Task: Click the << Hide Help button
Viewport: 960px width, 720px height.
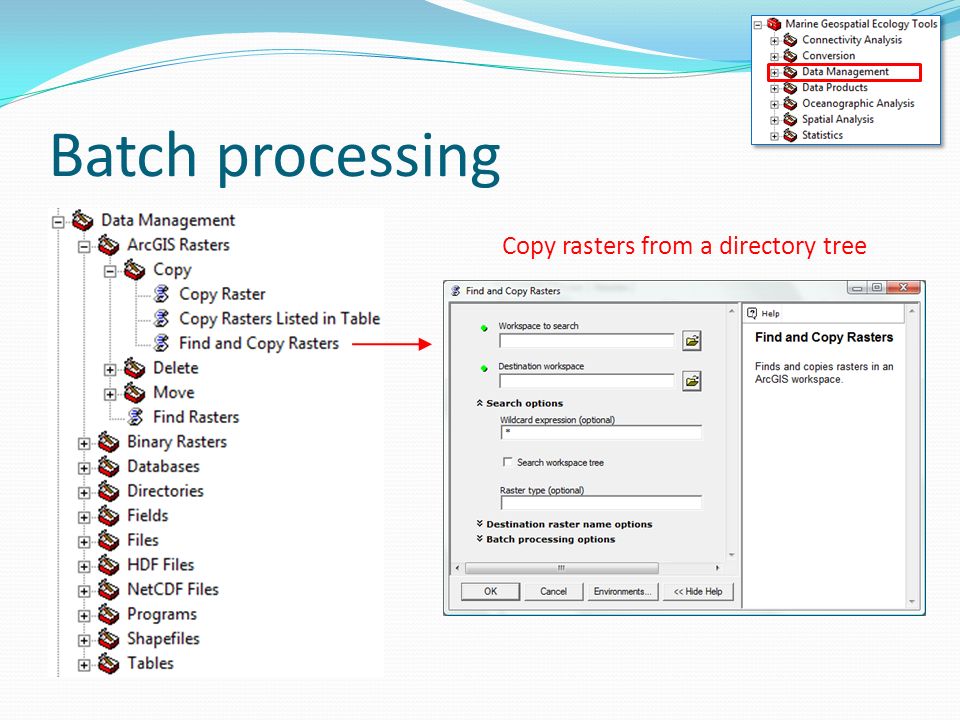Action: tap(698, 591)
